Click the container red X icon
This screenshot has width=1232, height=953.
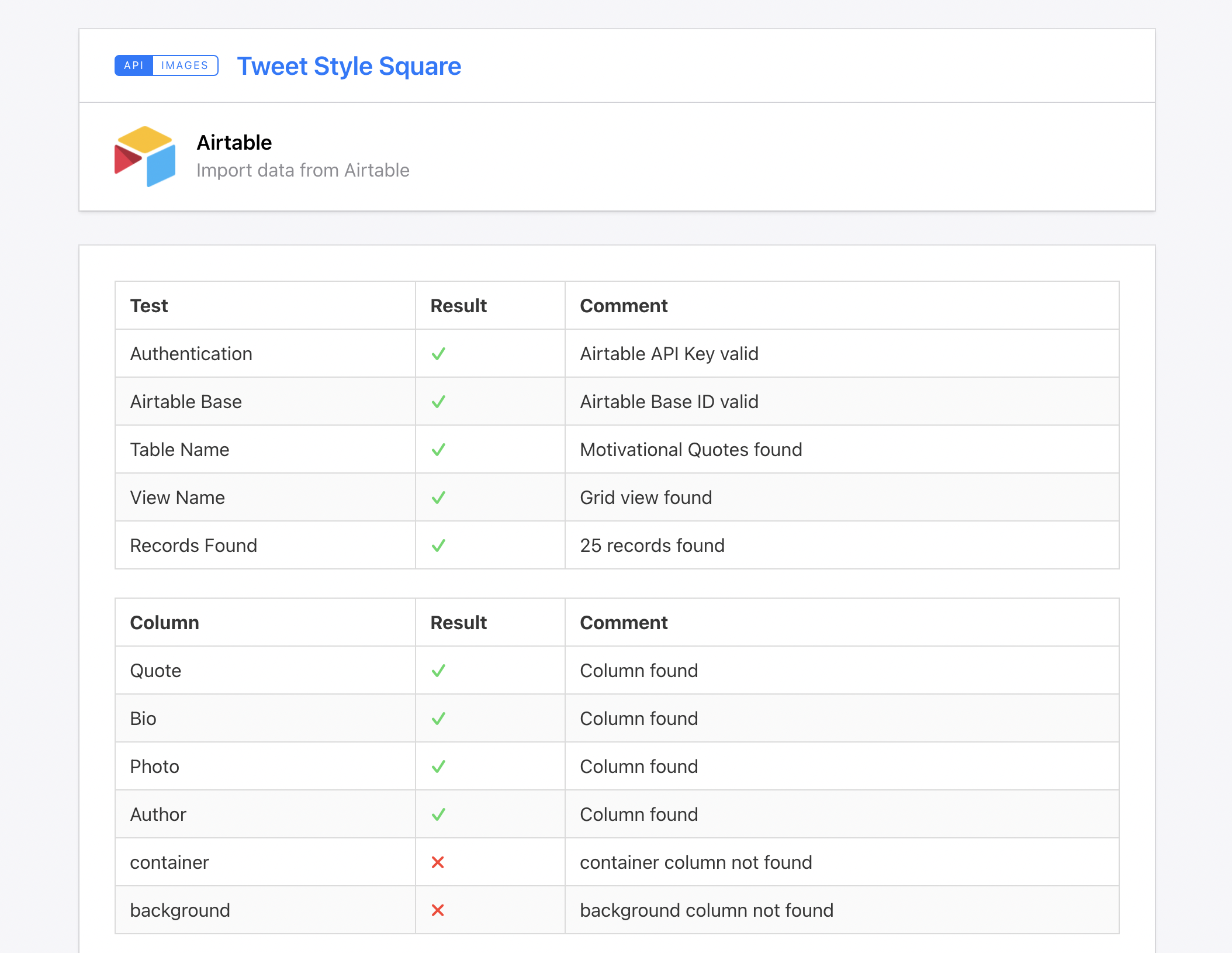click(x=438, y=862)
